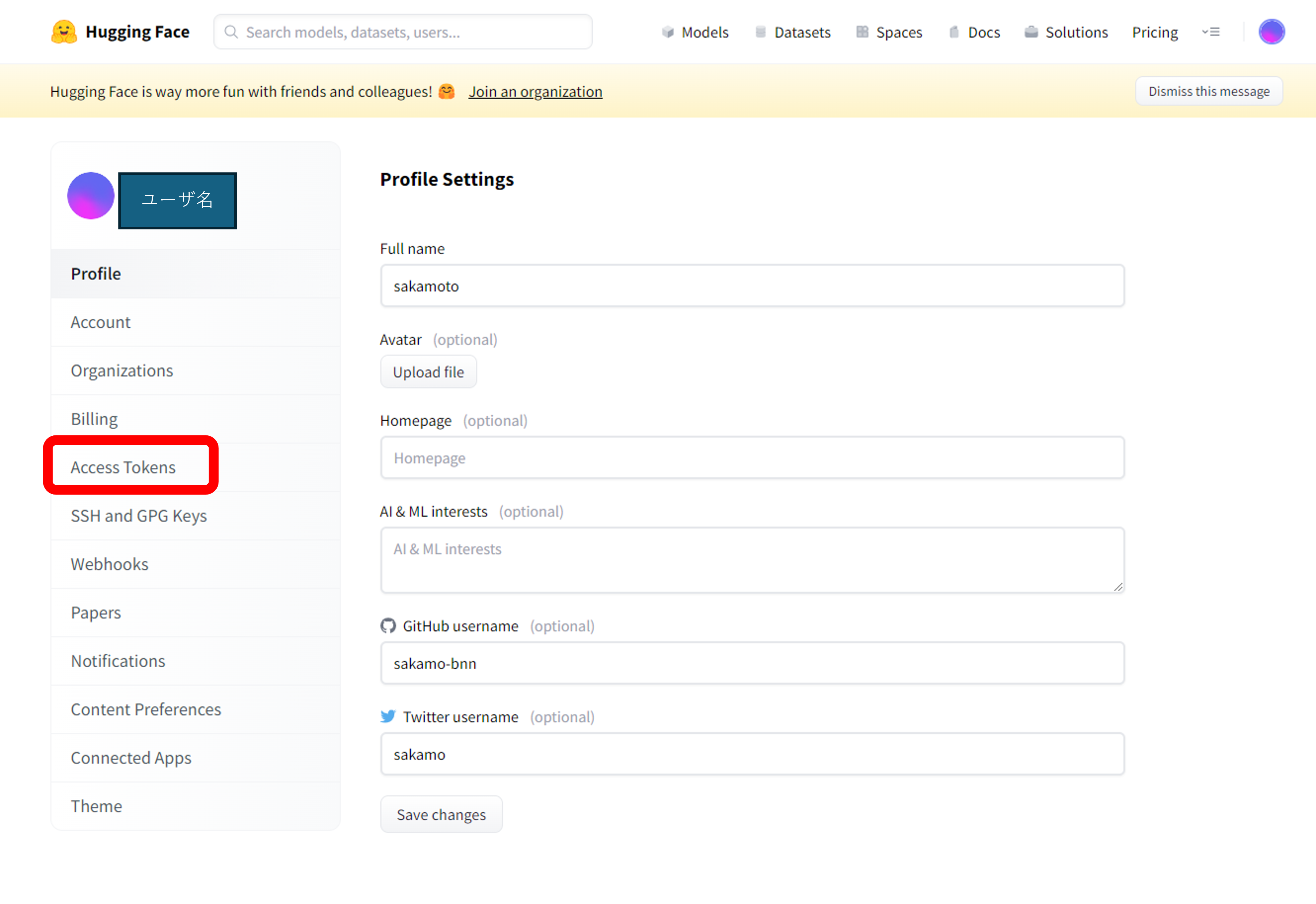Open the profile avatar menu top right
1316x904 pixels.
tap(1272, 32)
